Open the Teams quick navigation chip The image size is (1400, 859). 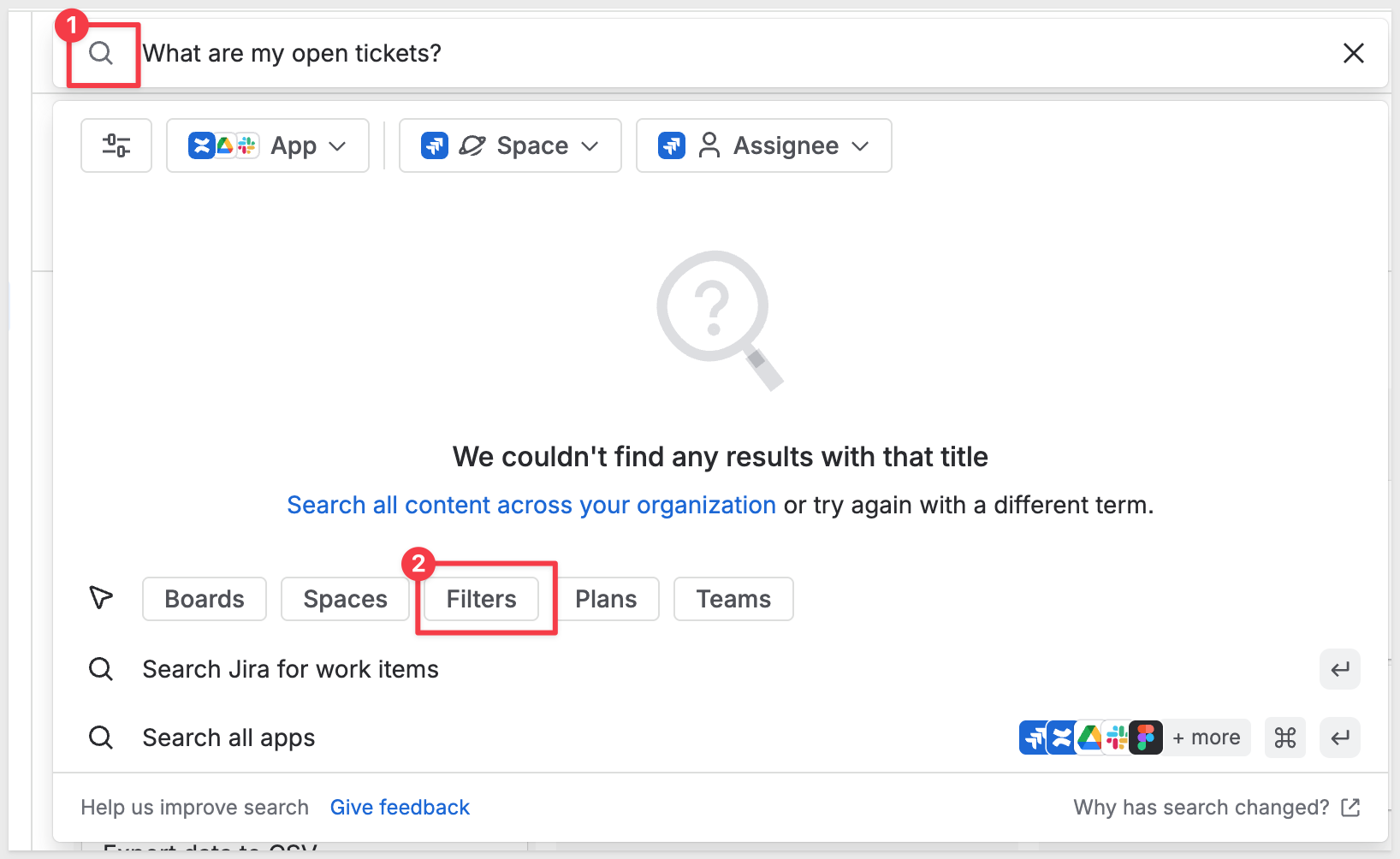tap(733, 599)
